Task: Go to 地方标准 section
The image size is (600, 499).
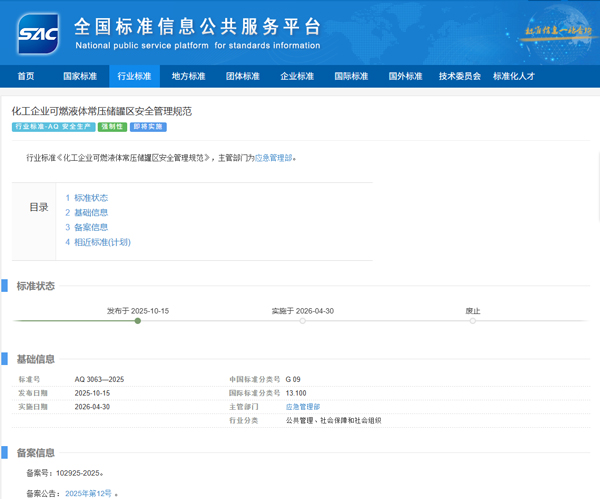Action: [x=188, y=76]
